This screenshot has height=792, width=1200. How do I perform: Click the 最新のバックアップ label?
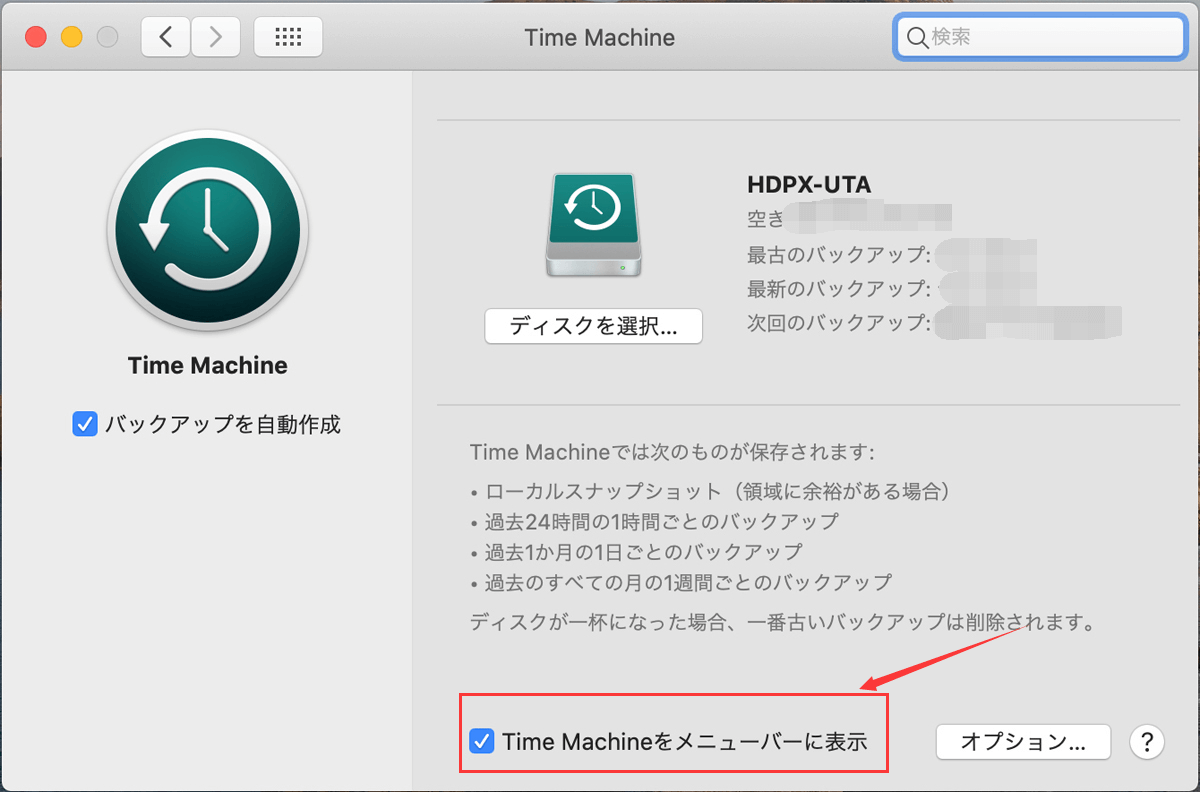pyautogui.click(x=838, y=288)
